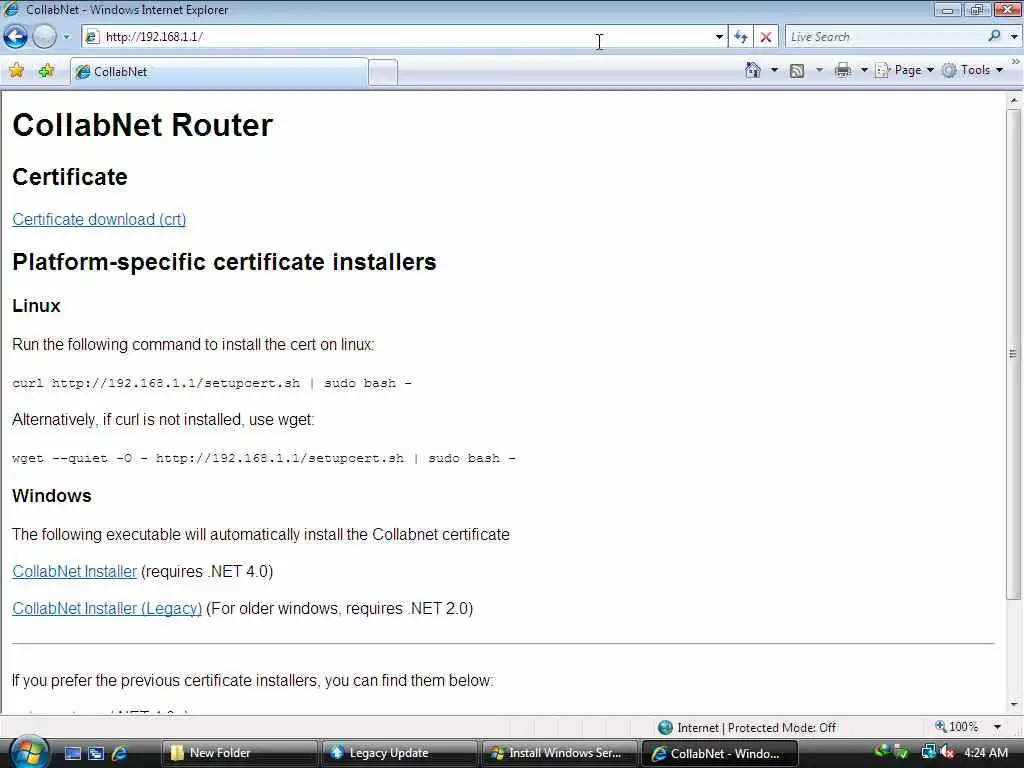The height and width of the screenshot is (768, 1024).
Task: Click the page scrollbar up arrow
Action: (1014, 100)
